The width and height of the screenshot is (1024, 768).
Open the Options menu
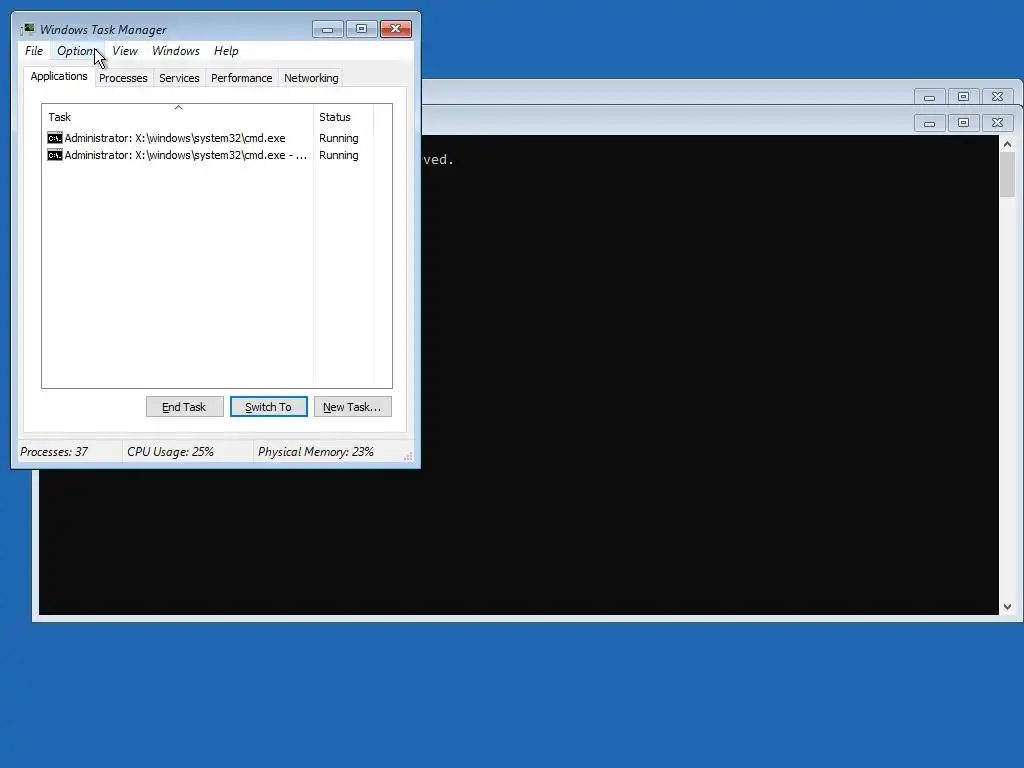pyautogui.click(x=76, y=51)
